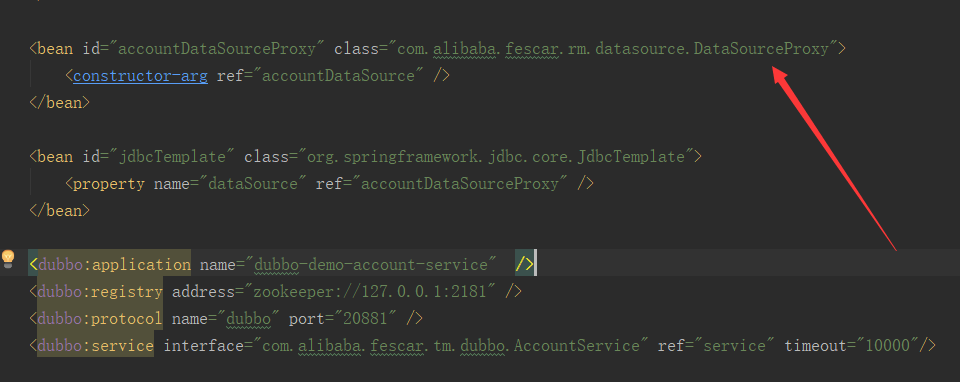Click the port value 20881
The height and width of the screenshot is (382, 960).
click(362, 318)
